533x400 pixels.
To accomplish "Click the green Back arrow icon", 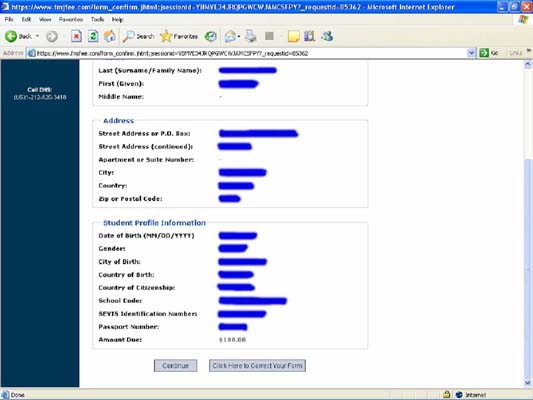I will 11,36.
